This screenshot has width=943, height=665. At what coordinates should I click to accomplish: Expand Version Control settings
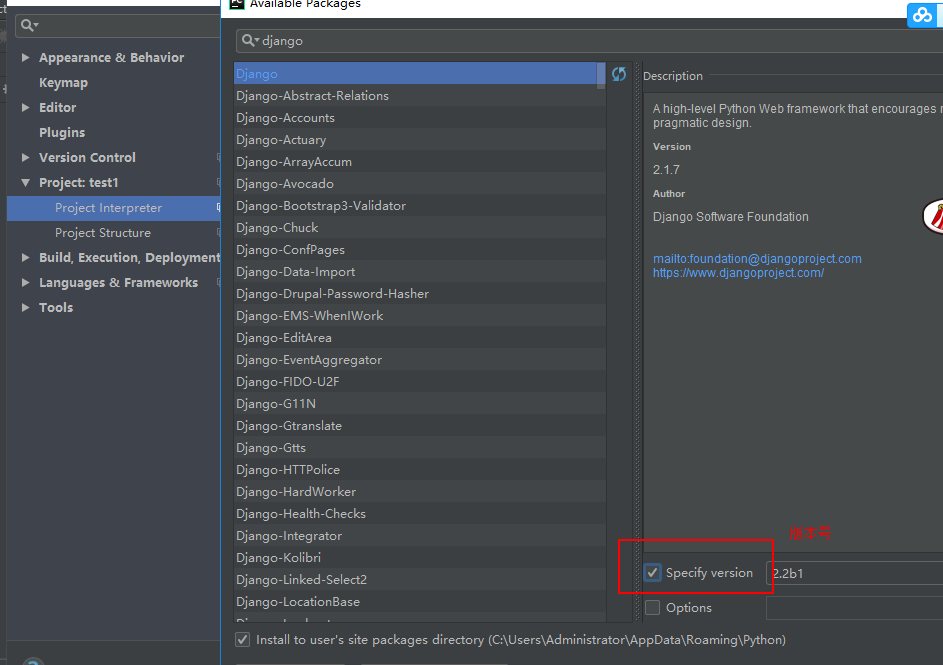point(25,157)
